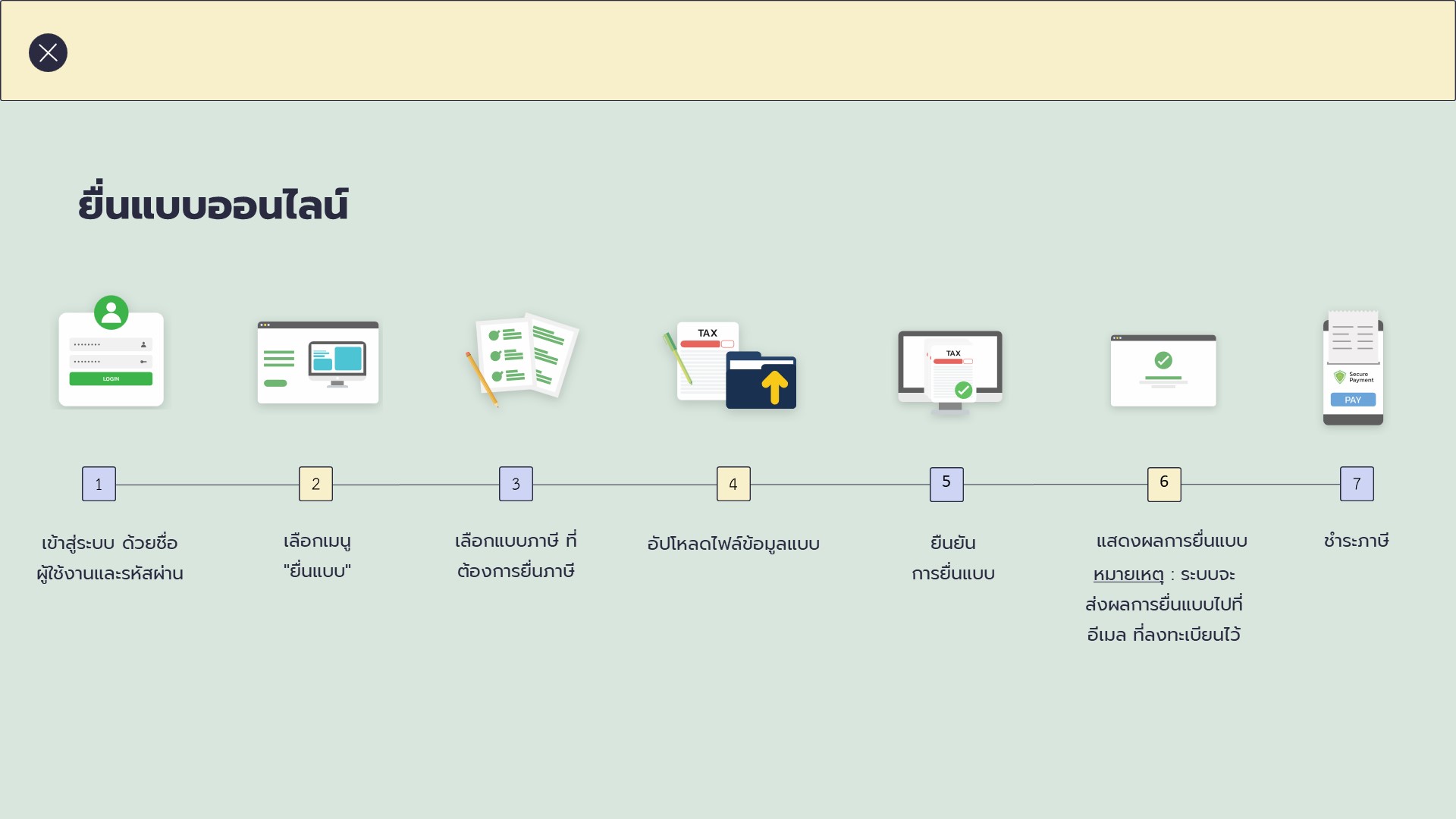Click the login form illustration icon
Viewport: 1456px width, 819px height.
[111, 352]
